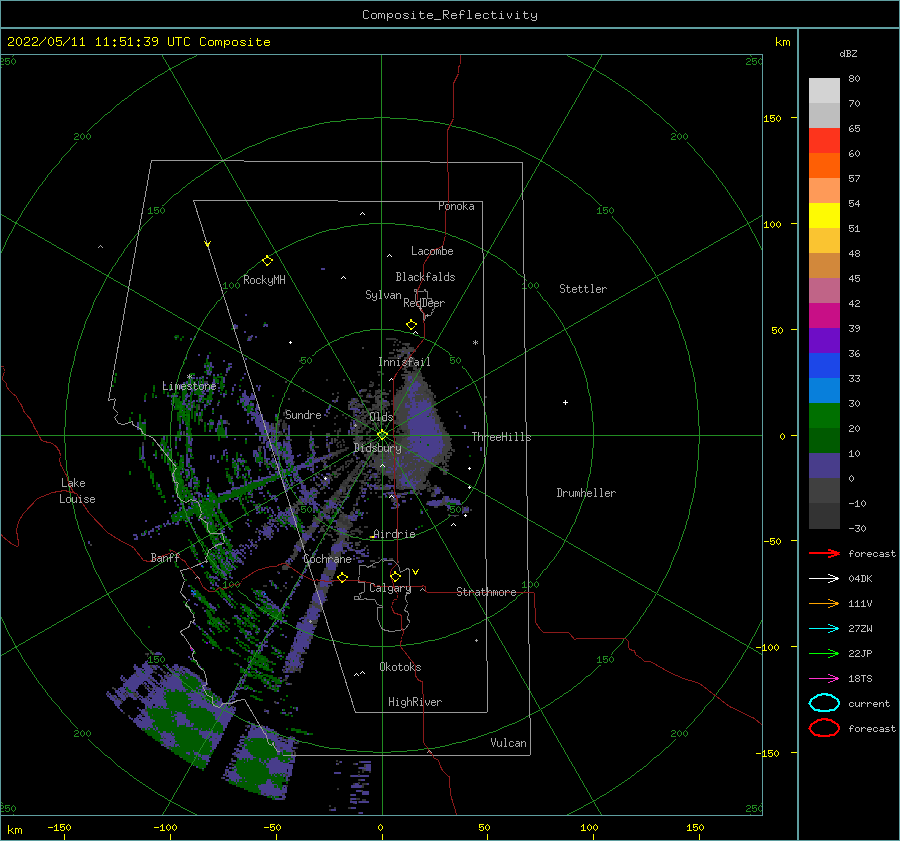900x841 pixels.
Task: Click the Lake Louise label
Action: 77,491
